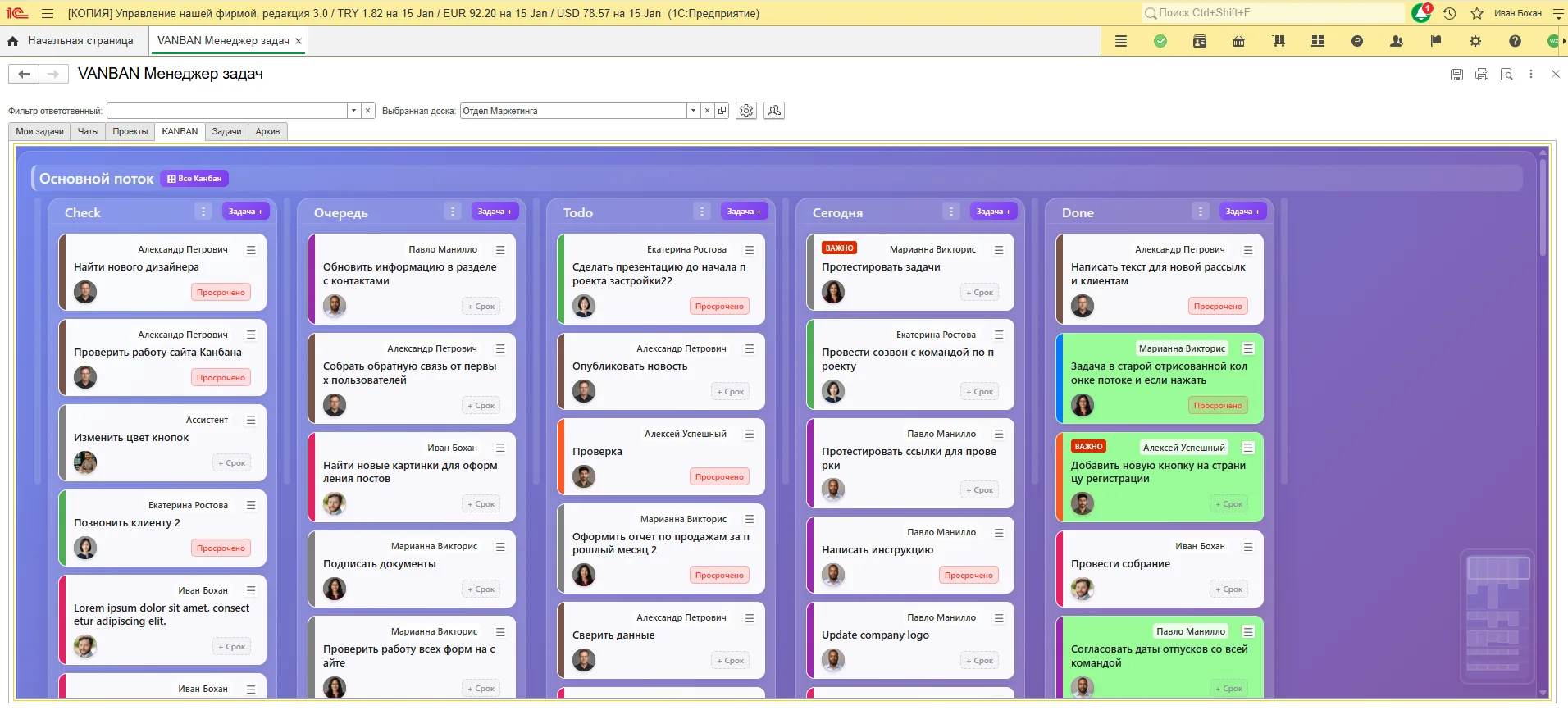
Task: Open the Опубликовать новость card
Action: click(x=661, y=371)
